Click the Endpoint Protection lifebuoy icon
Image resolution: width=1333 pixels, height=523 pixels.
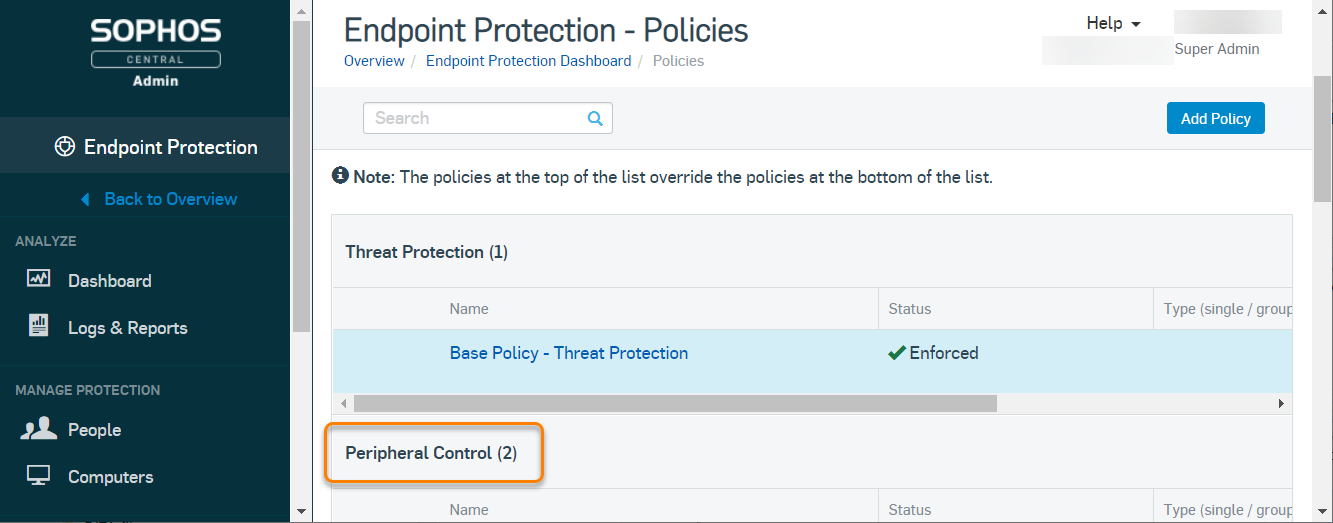(x=65, y=147)
